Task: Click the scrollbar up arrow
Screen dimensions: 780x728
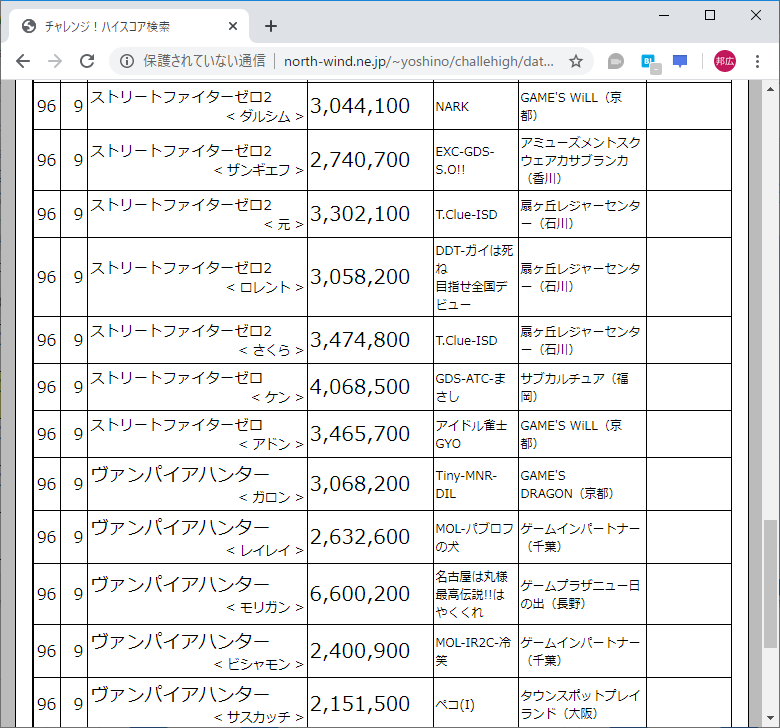Action: pyautogui.click(x=770, y=89)
